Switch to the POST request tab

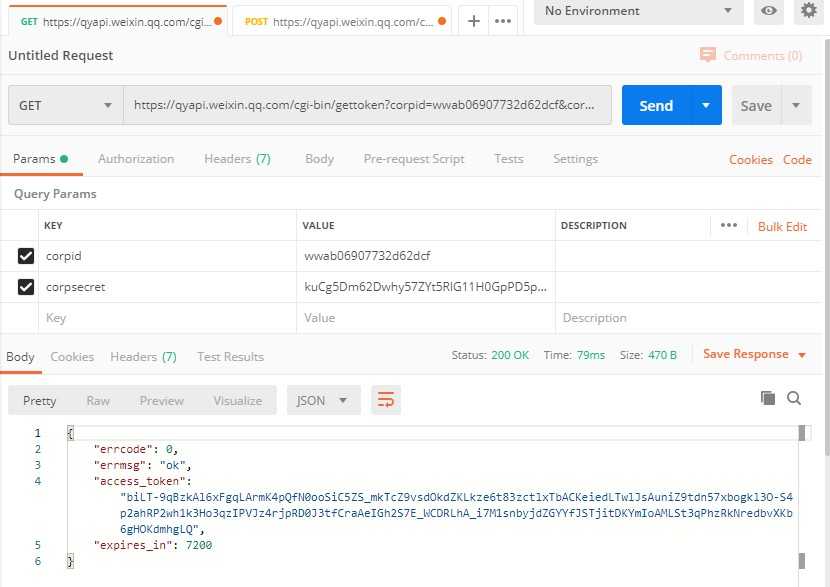click(341, 21)
